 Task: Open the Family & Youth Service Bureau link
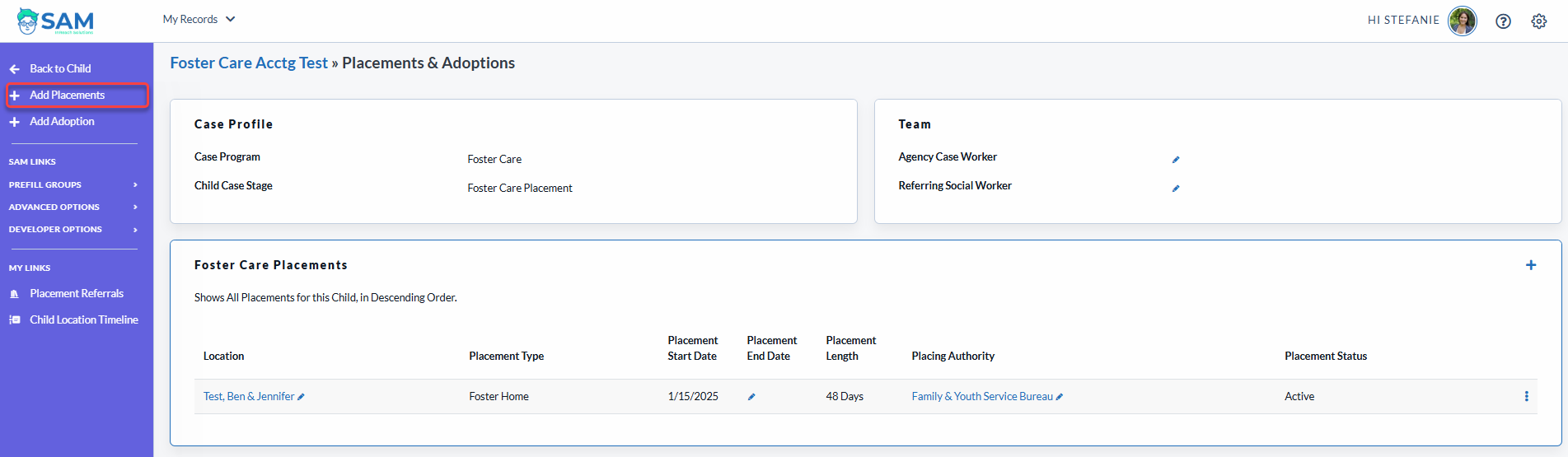pos(982,396)
